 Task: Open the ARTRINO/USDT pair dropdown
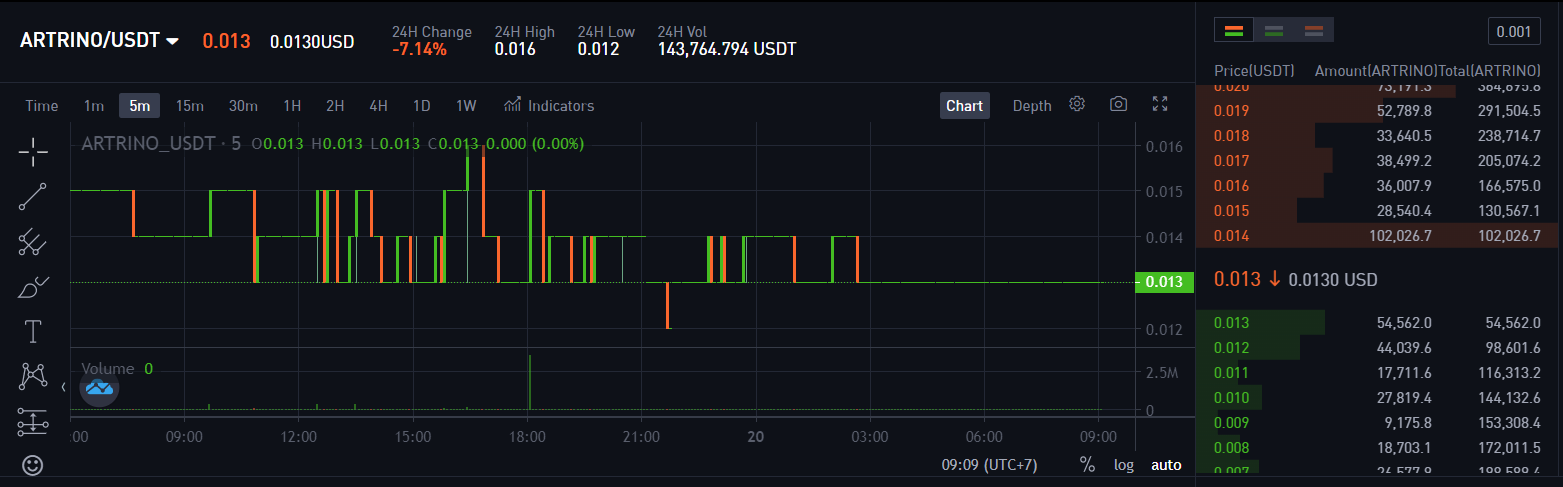coord(100,42)
